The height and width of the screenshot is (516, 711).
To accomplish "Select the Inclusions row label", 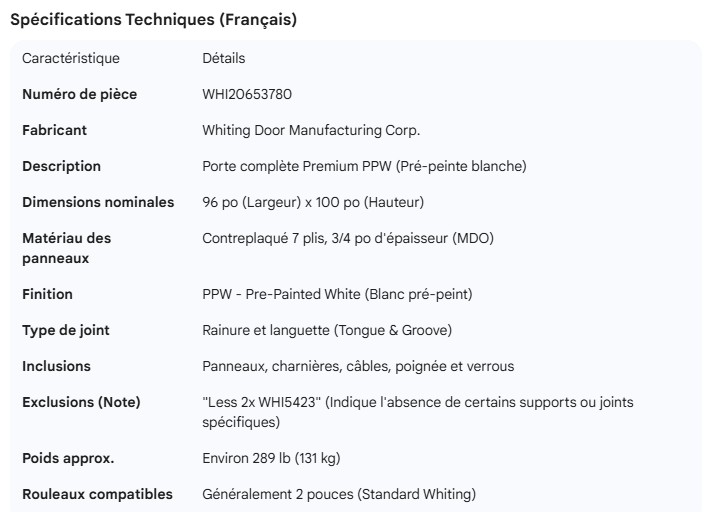I will [57, 366].
